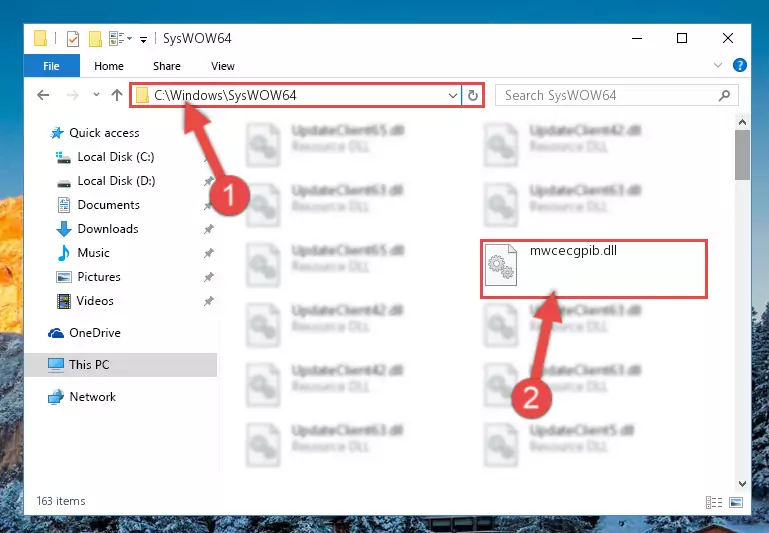Click the address bar path C:\Windows\SysWOW64
The width and height of the screenshot is (769, 533).
point(225,95)
